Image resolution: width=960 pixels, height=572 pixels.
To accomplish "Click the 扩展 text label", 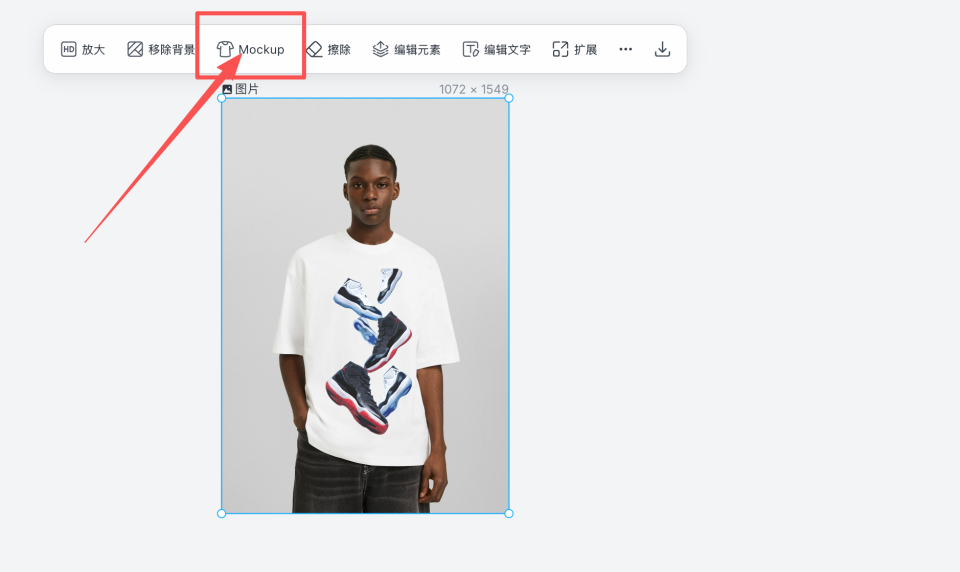I will 585,50.
